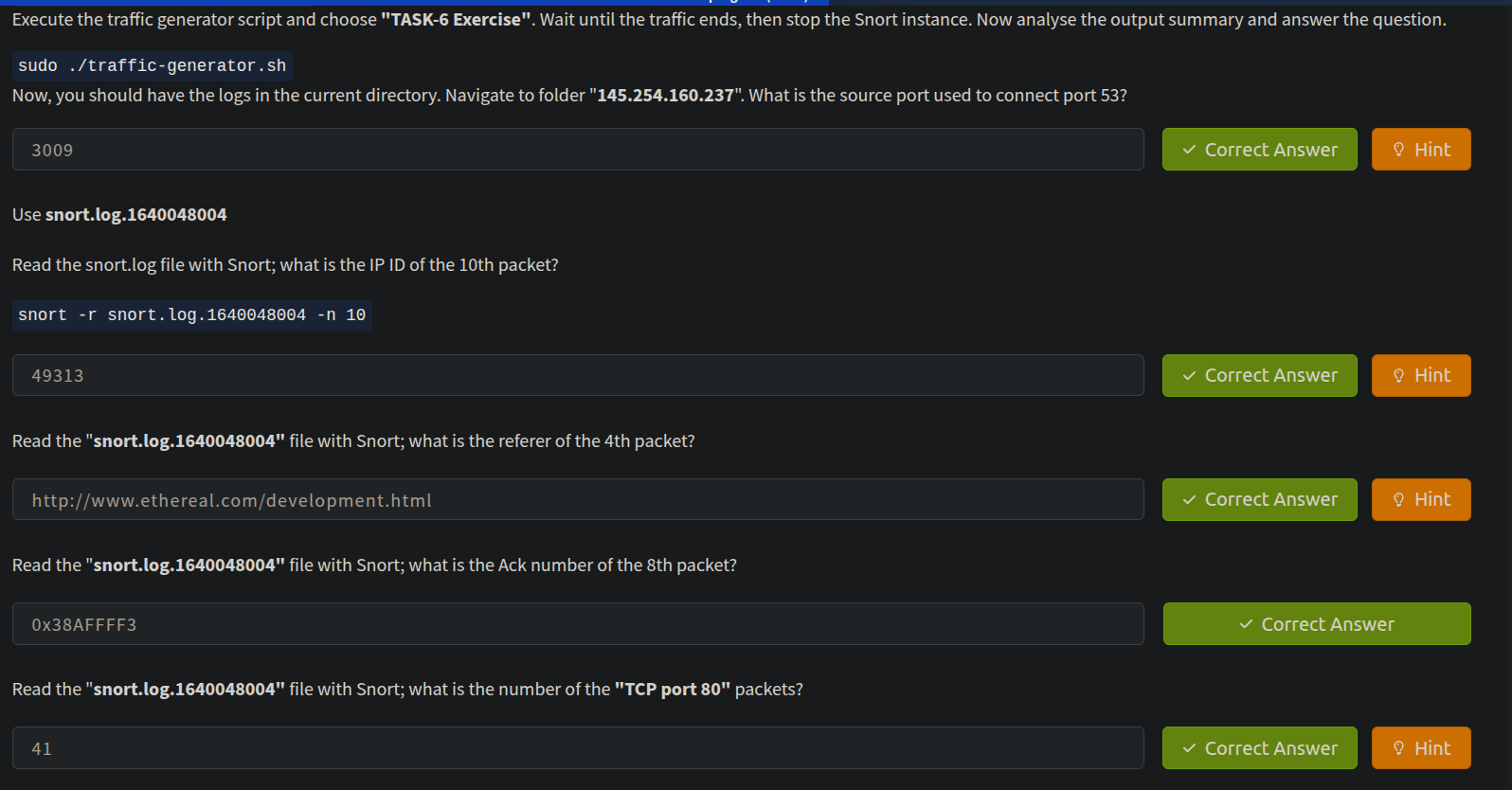Click the lightbulb Hint icon beside the 49313 answer
The width and height of the screenshot is (1512, 790).
point(1398,376)
